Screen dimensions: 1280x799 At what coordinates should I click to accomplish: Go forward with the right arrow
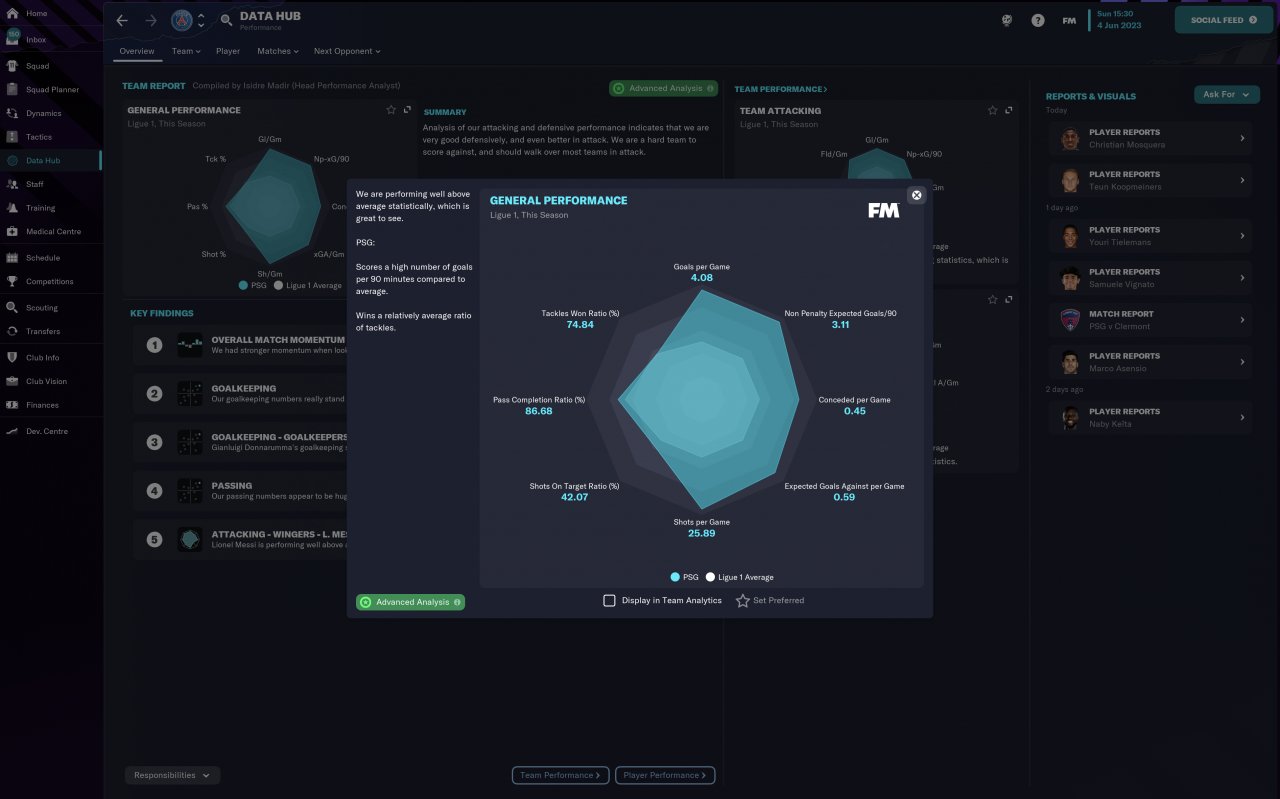coord(151,20)
